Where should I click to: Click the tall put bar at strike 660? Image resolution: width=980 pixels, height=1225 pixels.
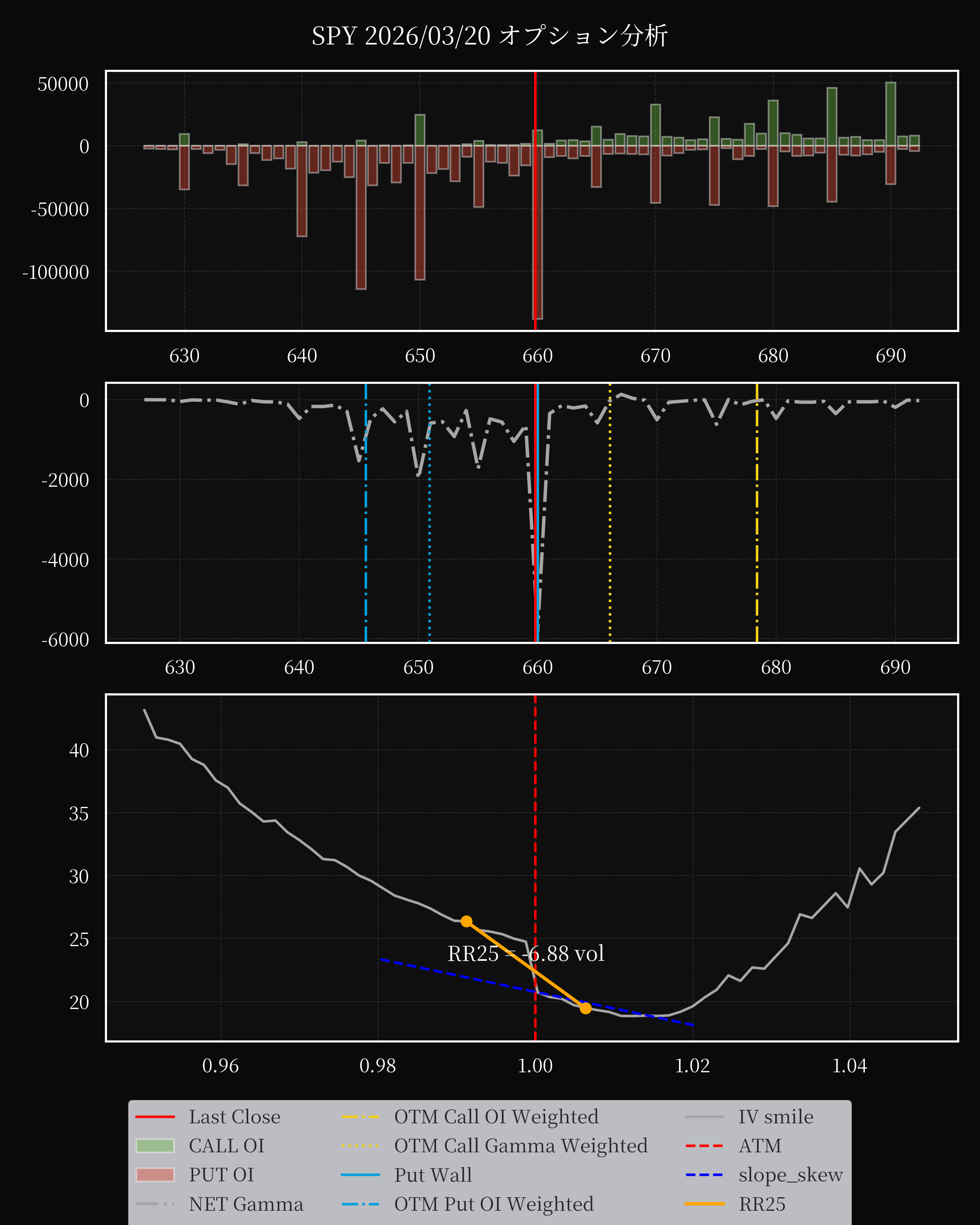click(537, 232)
